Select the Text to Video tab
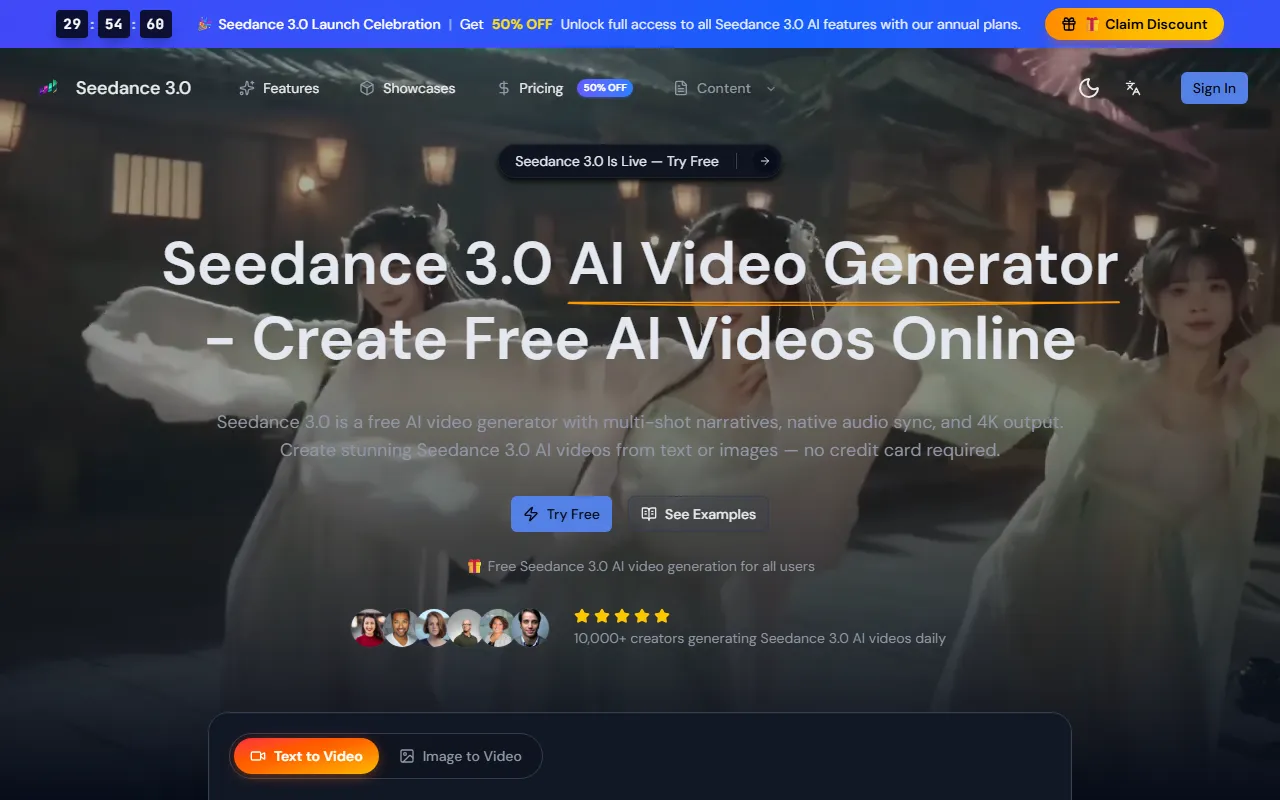1280x800 pixels. point(306,756)
